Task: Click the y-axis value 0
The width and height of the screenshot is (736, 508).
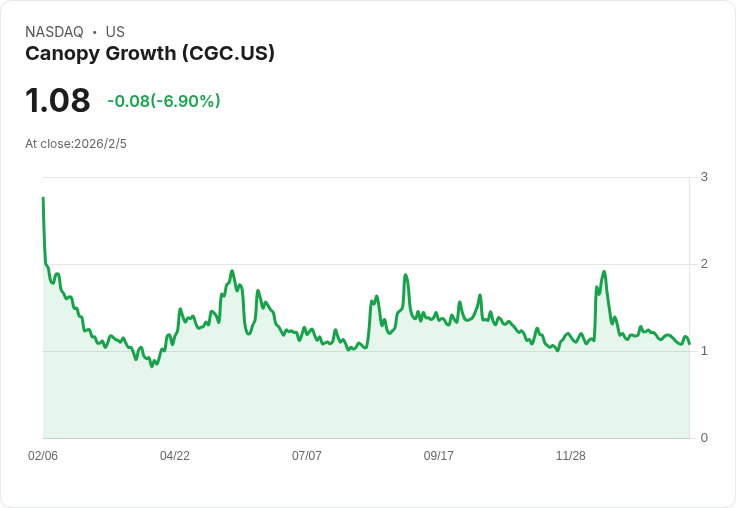Action: point(704,438)
